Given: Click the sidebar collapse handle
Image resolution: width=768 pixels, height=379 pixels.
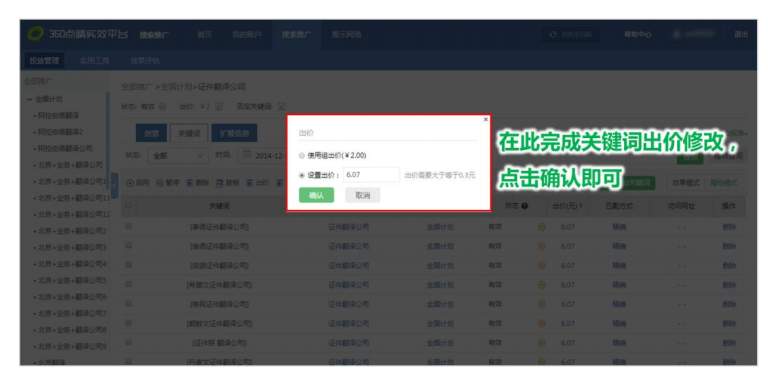Looking at the screenshot, I should 115,186.
